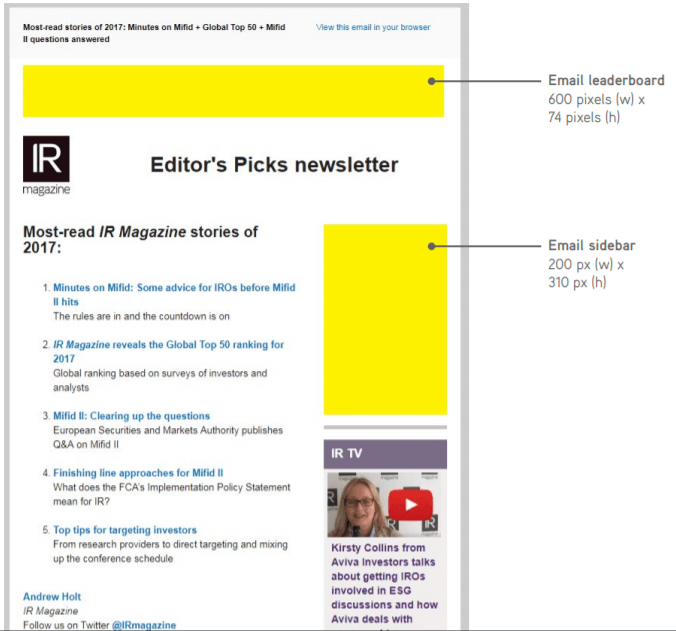Open the @IRmagazine Twitter link
The height and width of the screenshot is (631, 676).
(x=144, y=625)
